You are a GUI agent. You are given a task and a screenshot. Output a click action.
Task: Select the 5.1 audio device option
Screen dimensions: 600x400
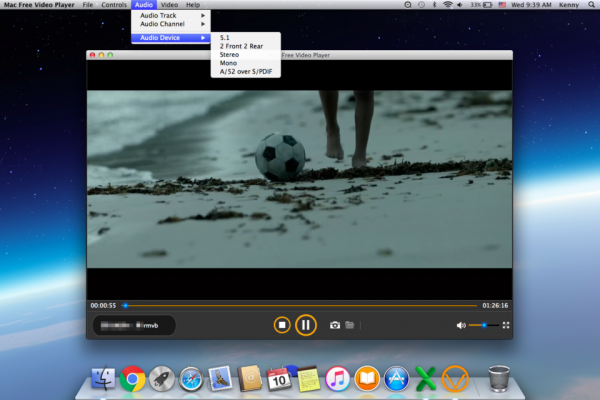pos(246,38)
